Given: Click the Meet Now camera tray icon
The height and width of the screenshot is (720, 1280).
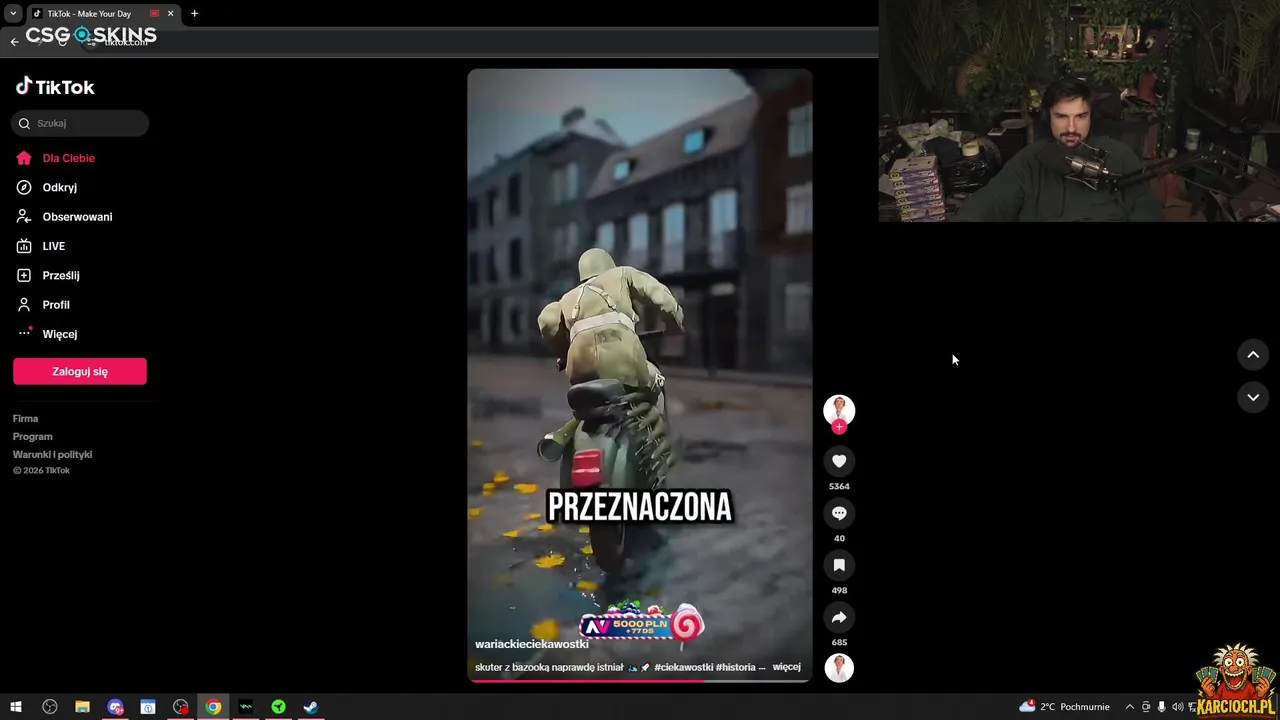Looking at the screenshot, I should click(x=1146, y=707).
